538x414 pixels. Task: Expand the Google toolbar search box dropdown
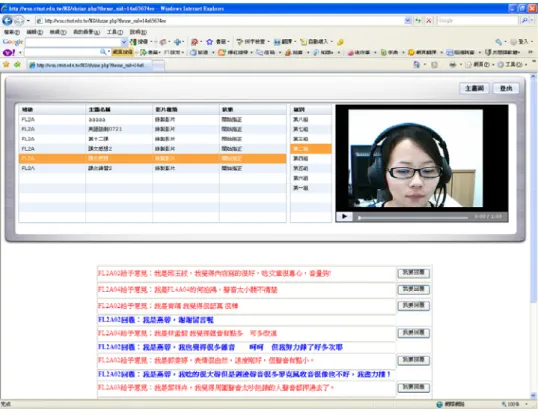pyautogui.click(x=124, y=42)
